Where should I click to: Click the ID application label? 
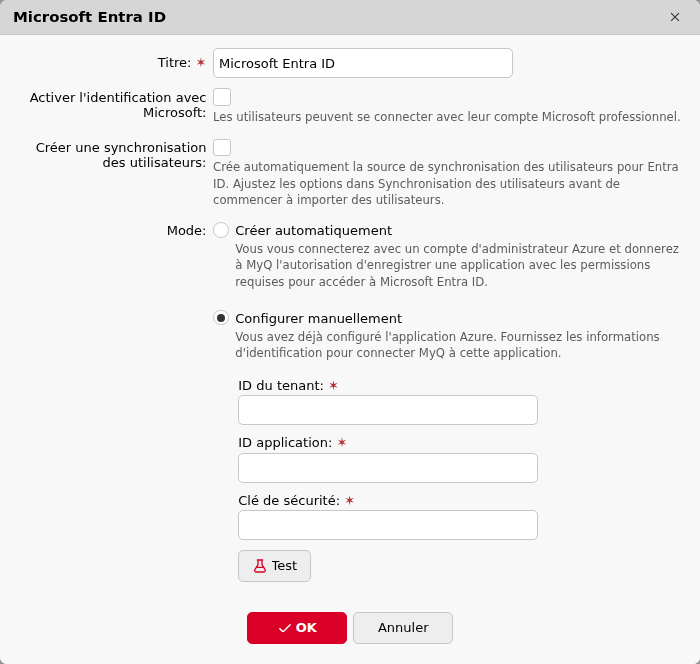(285, 443)
